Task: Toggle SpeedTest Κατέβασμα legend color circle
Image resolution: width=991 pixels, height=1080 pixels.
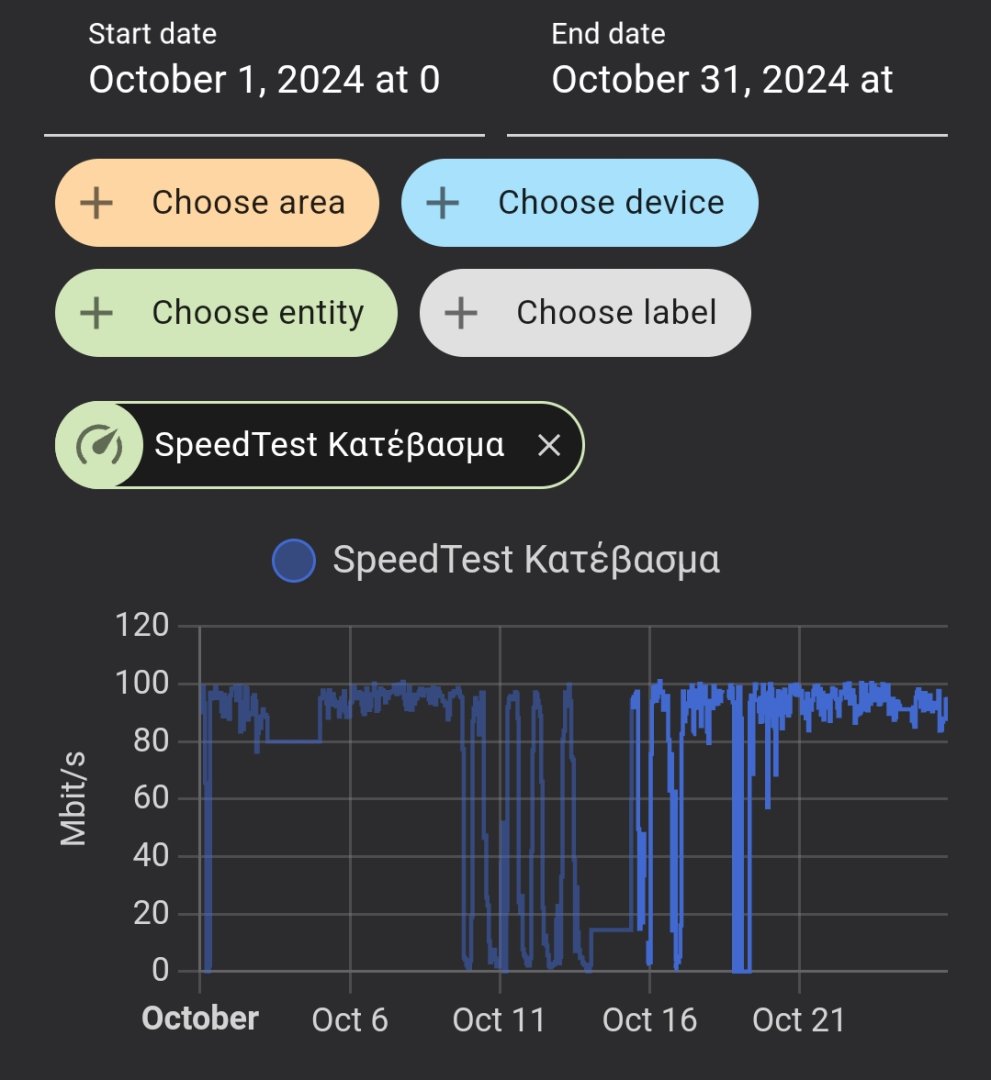Action: click(294, 560)
